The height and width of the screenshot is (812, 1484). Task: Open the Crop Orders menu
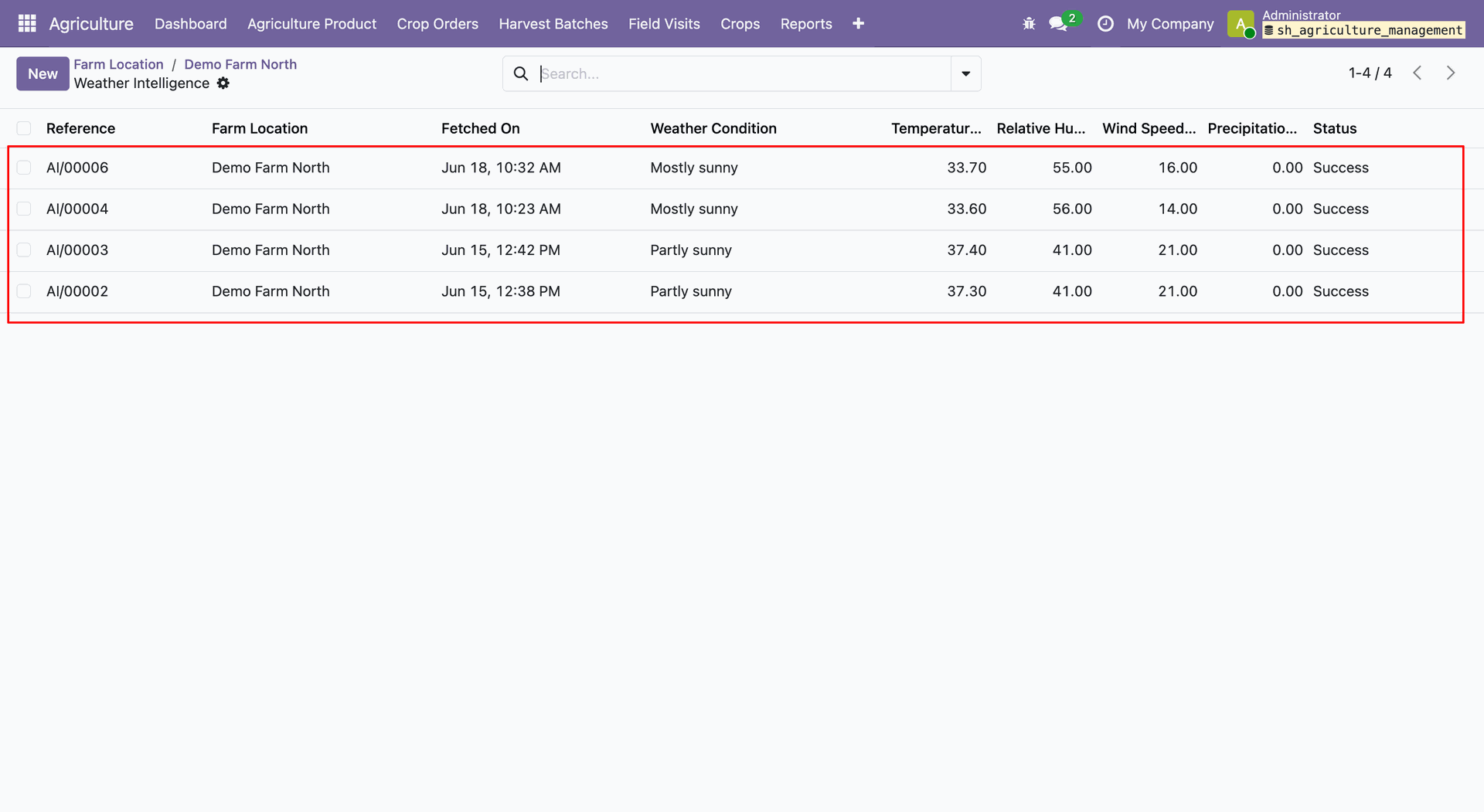[x=437, y=24]
